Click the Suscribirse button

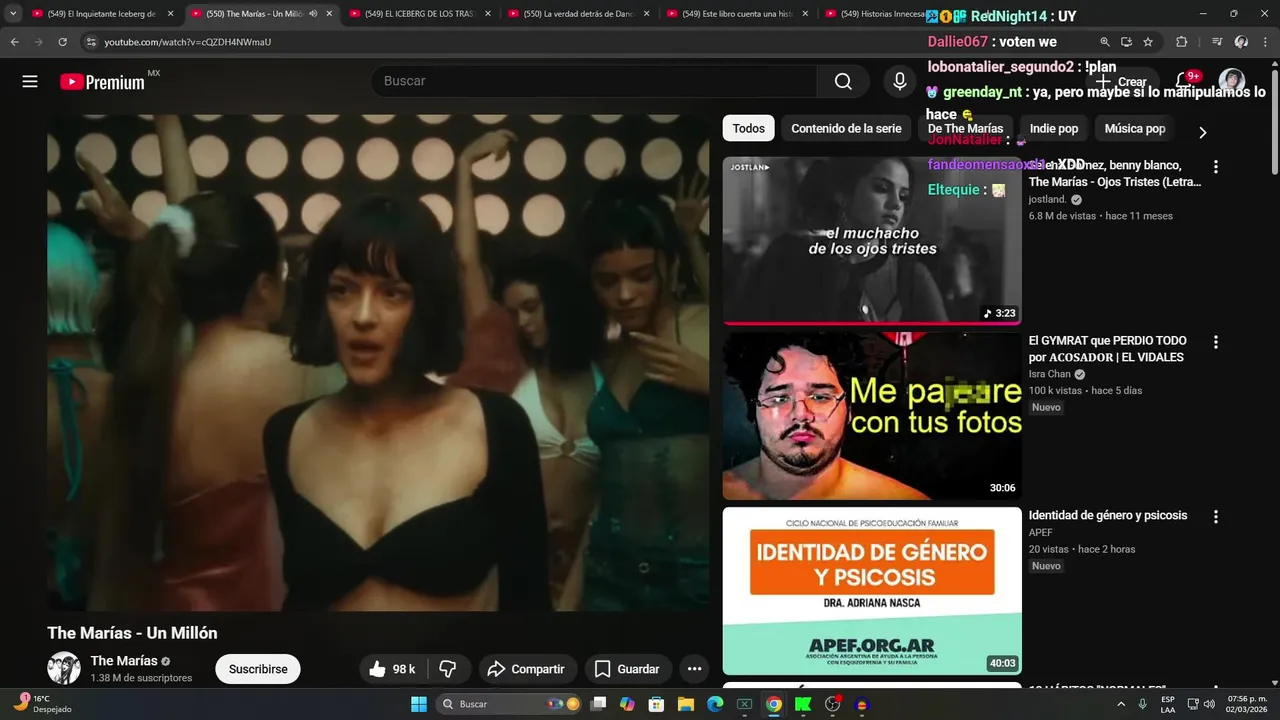[258, 669]
